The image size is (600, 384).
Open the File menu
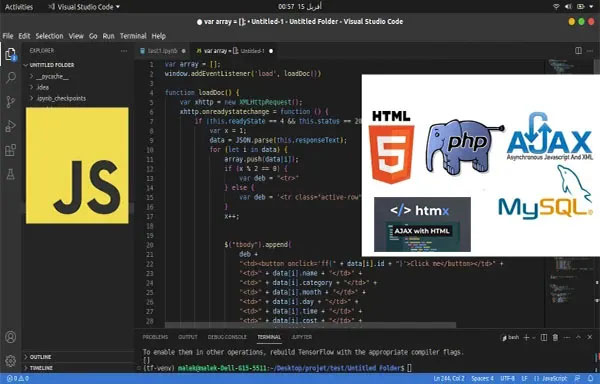[8, 36]
